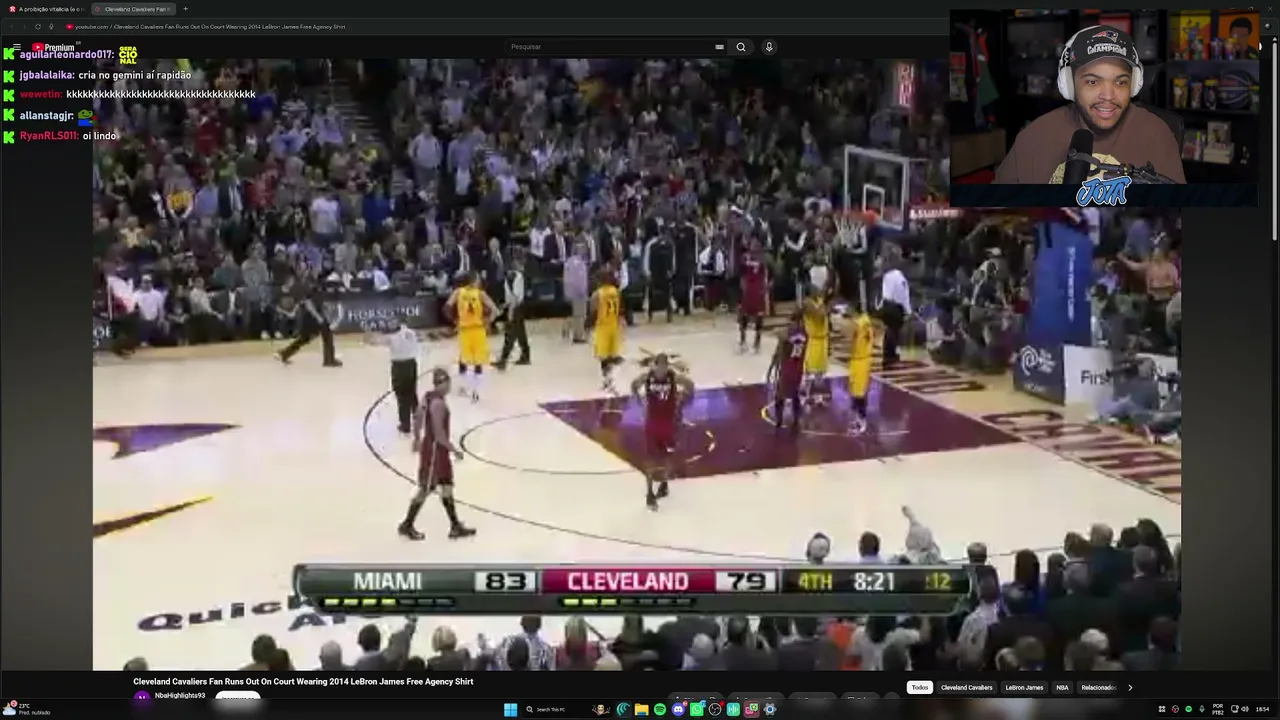Select the NBA filter chip
The height and width of the screenshot is (720, 1280).
tap(1062, 688)
